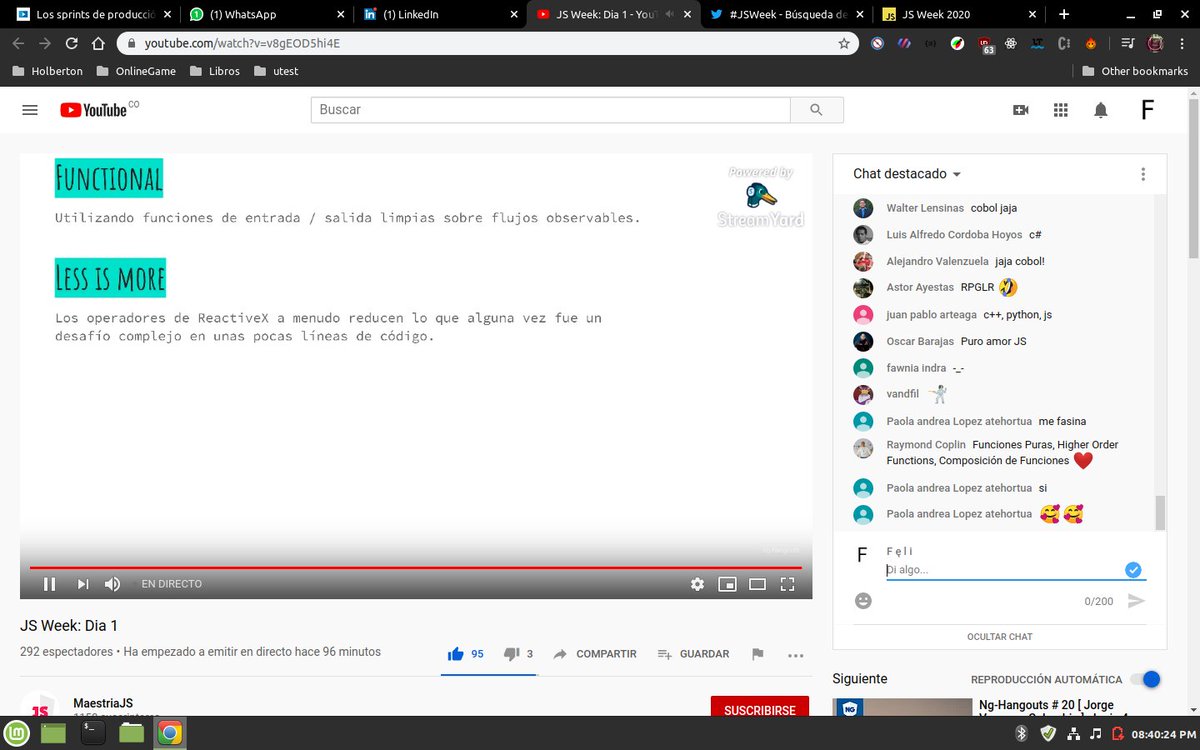Open the YouTube guide hamburger menu
Image resolution: width=1200 pixels, height=750 pixels.
pos(29,110)
